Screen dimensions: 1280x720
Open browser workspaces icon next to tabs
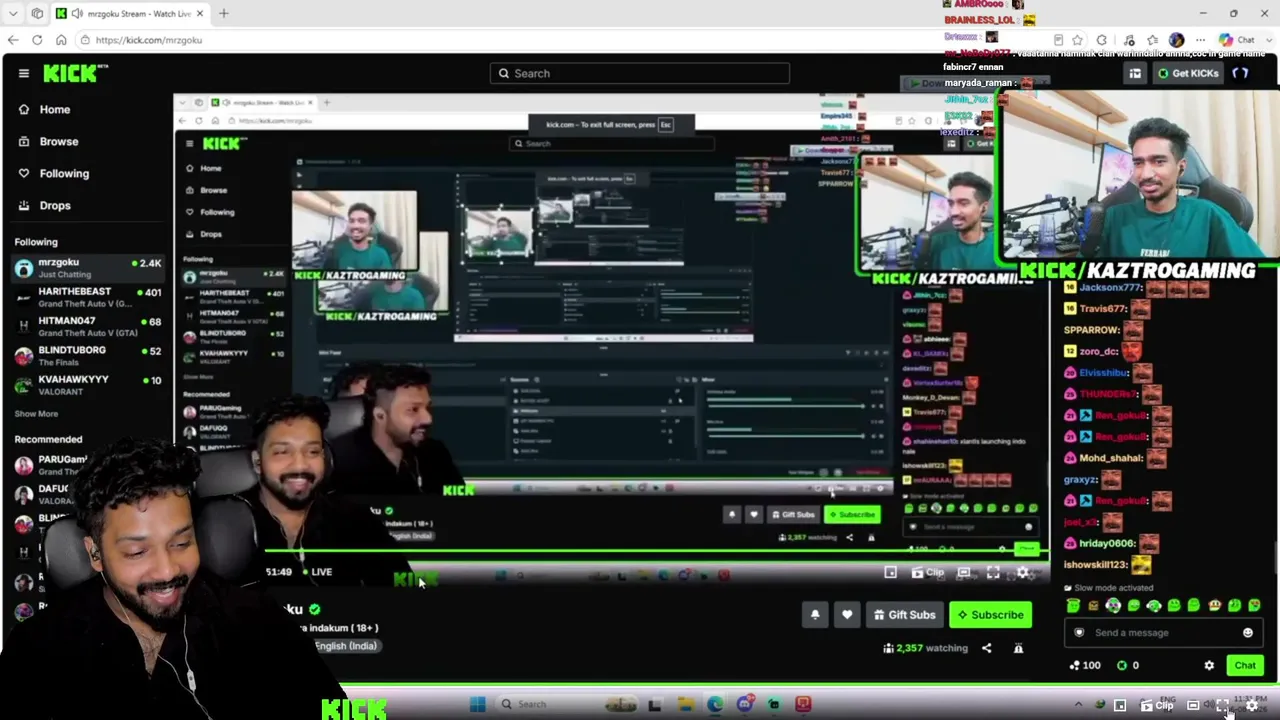pos(38,14)
